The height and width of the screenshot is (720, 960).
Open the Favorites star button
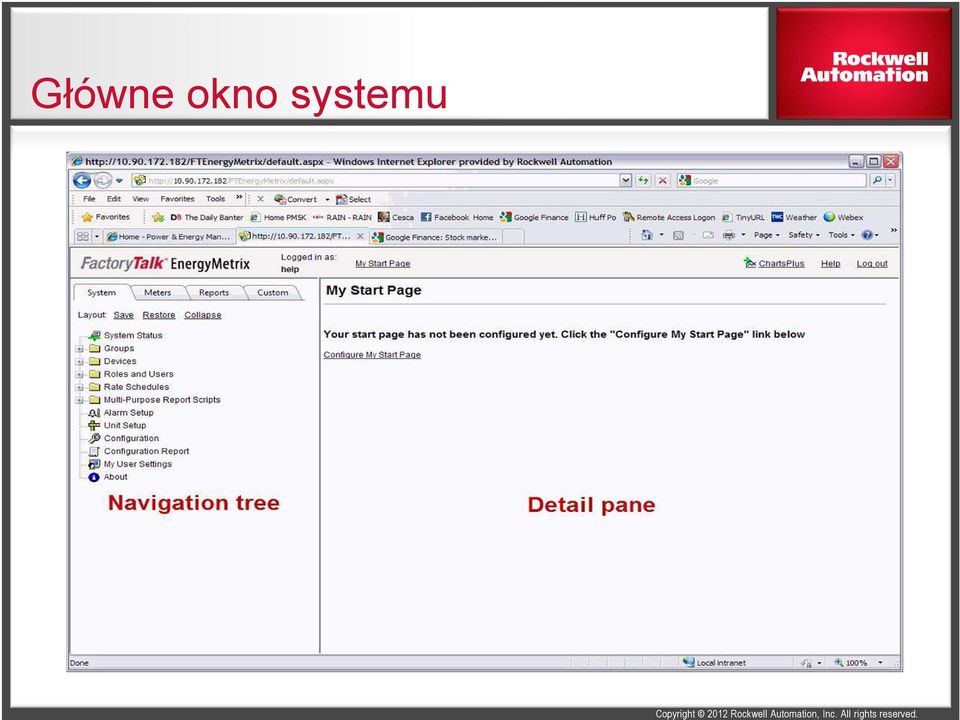click(106, 217)
